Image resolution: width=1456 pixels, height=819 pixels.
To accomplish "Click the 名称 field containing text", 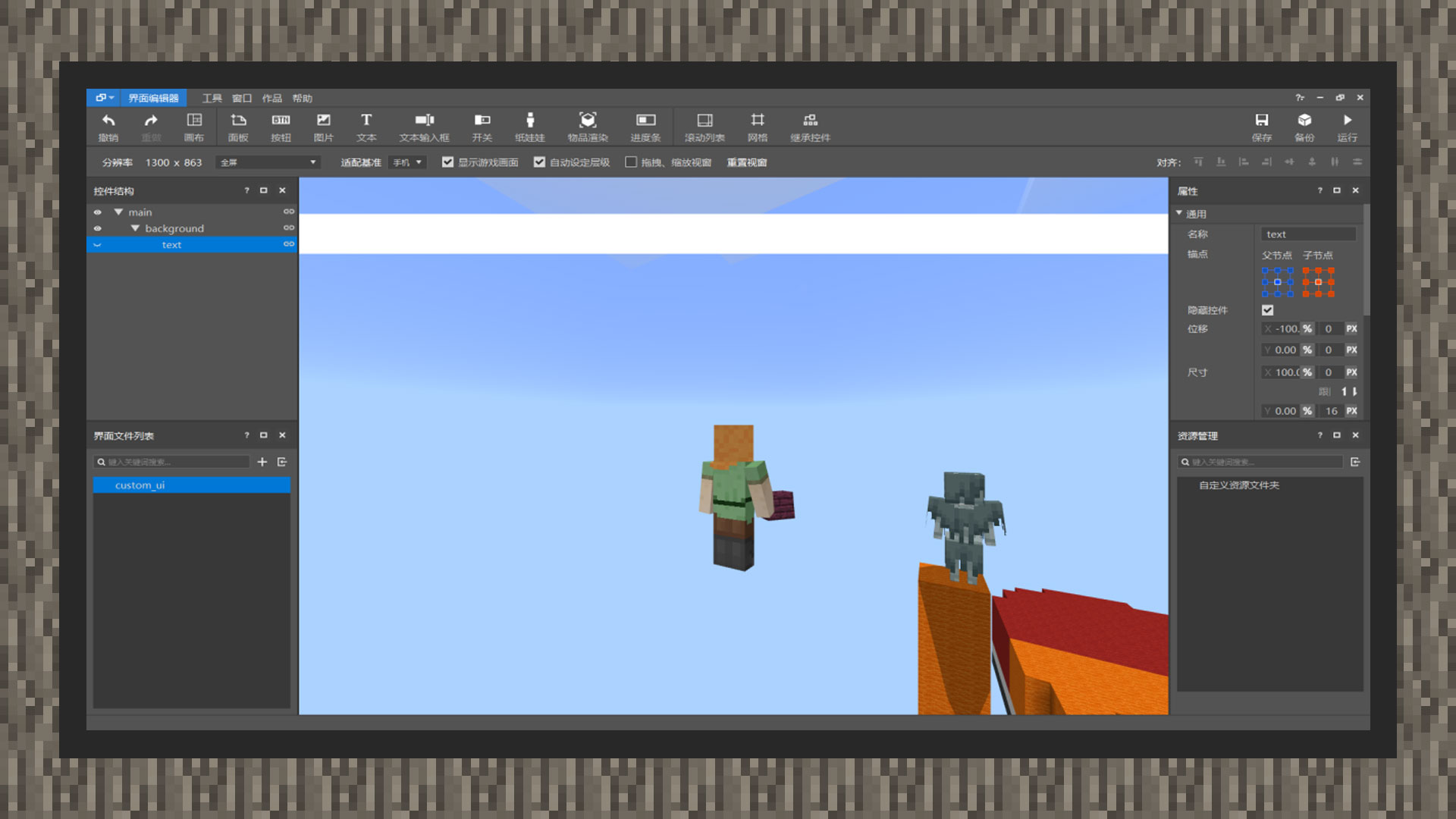I will point(1309,234).
